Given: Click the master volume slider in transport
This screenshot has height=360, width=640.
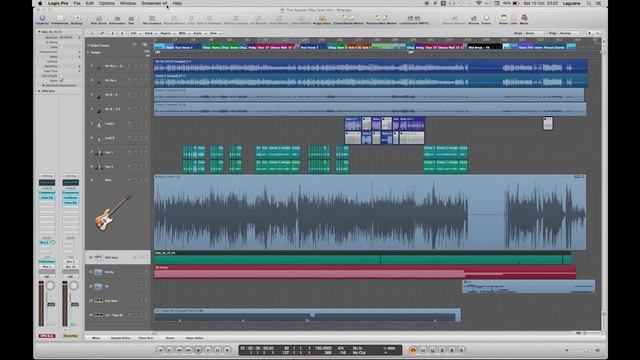Looking at the screenshot, I should pyautogui.click(x=582, y=350).
